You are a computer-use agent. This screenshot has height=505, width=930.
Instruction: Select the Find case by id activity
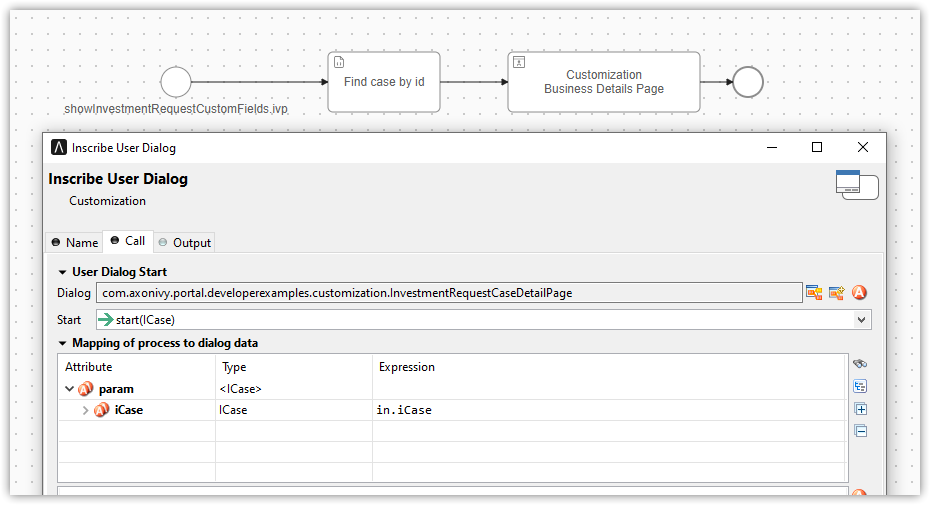[x=384, y=82]
